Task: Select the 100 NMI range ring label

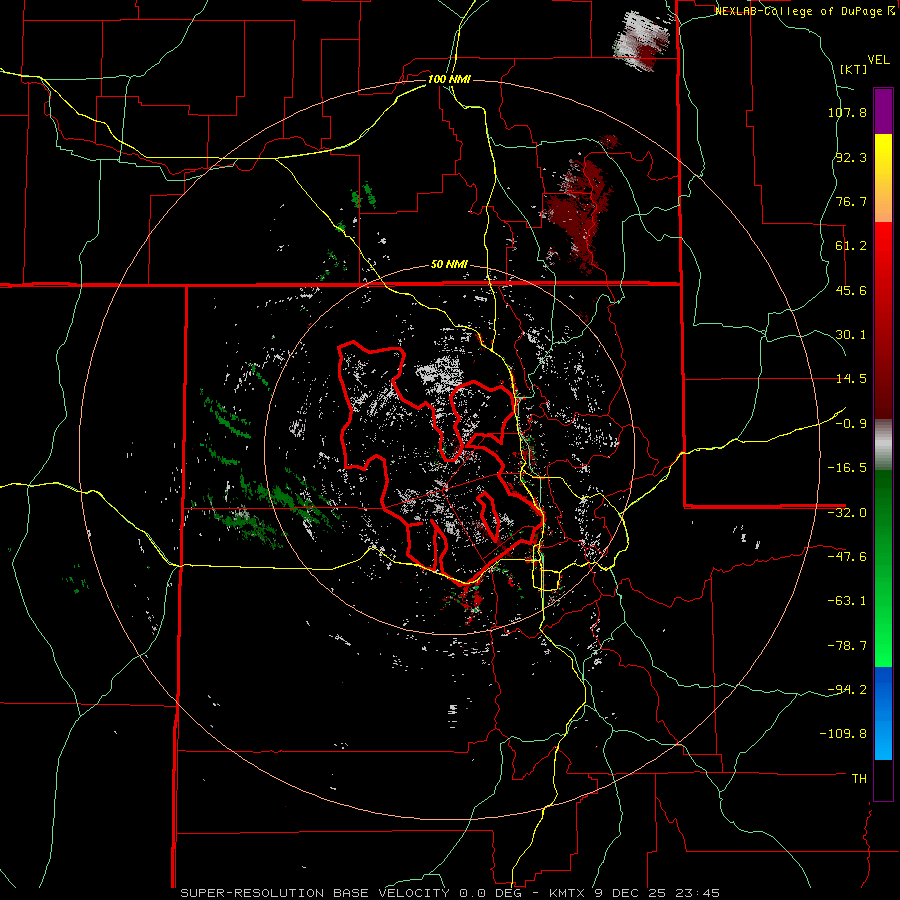Action: pos(449,79)
